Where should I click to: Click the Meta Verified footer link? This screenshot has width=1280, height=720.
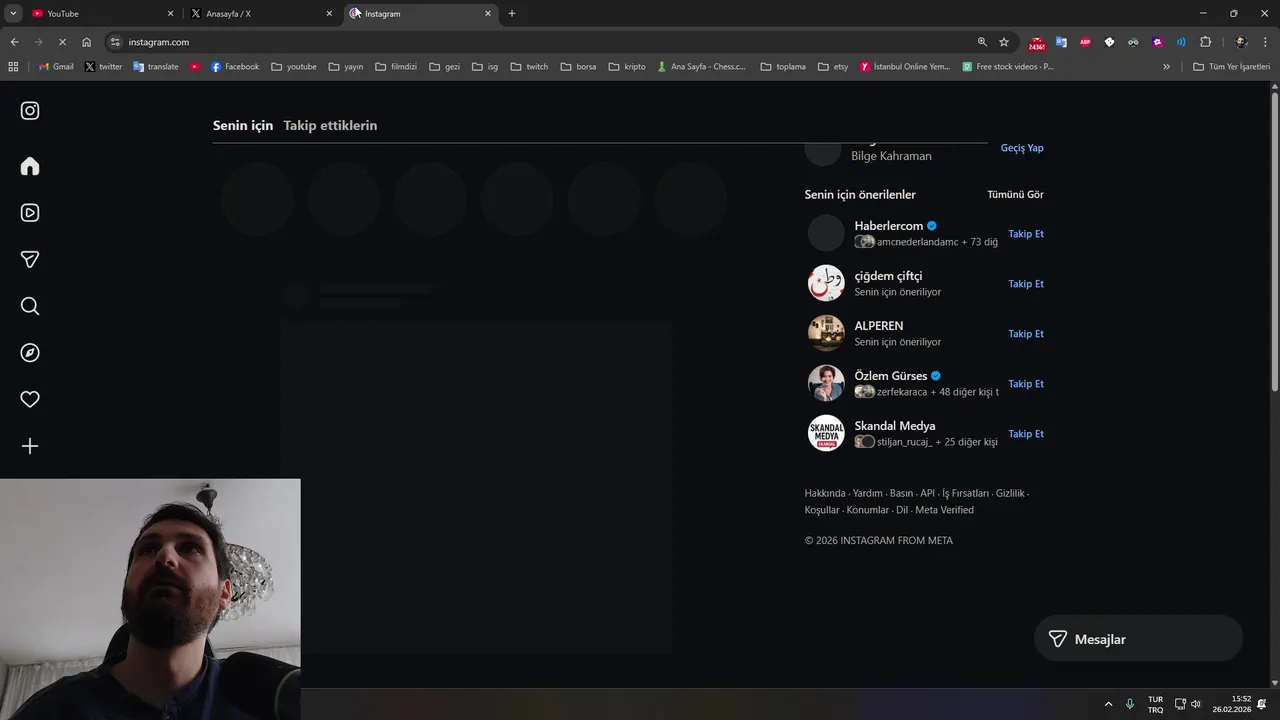coord(944,510)
